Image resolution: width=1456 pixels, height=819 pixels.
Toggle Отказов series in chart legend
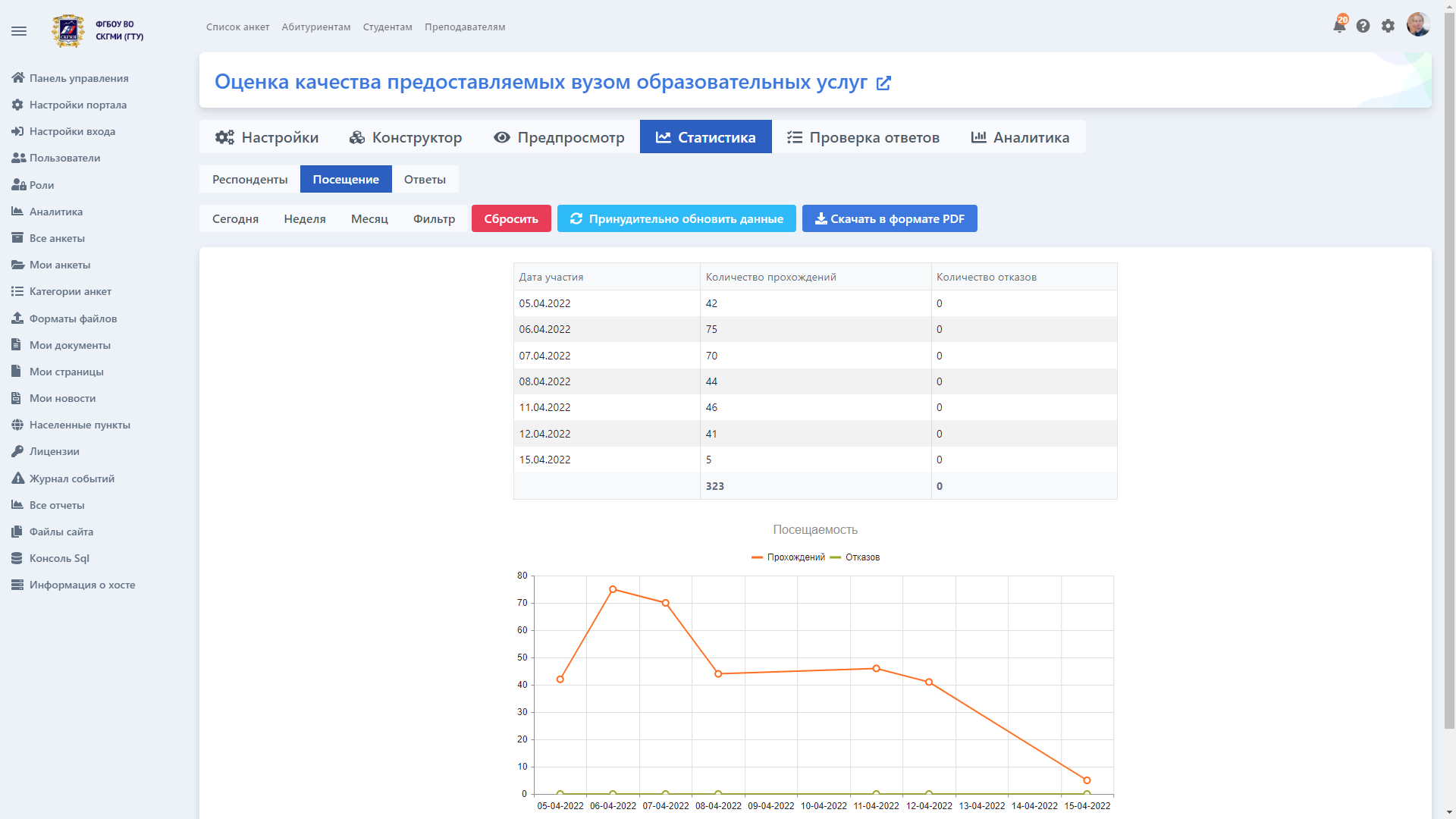[855, 557]
